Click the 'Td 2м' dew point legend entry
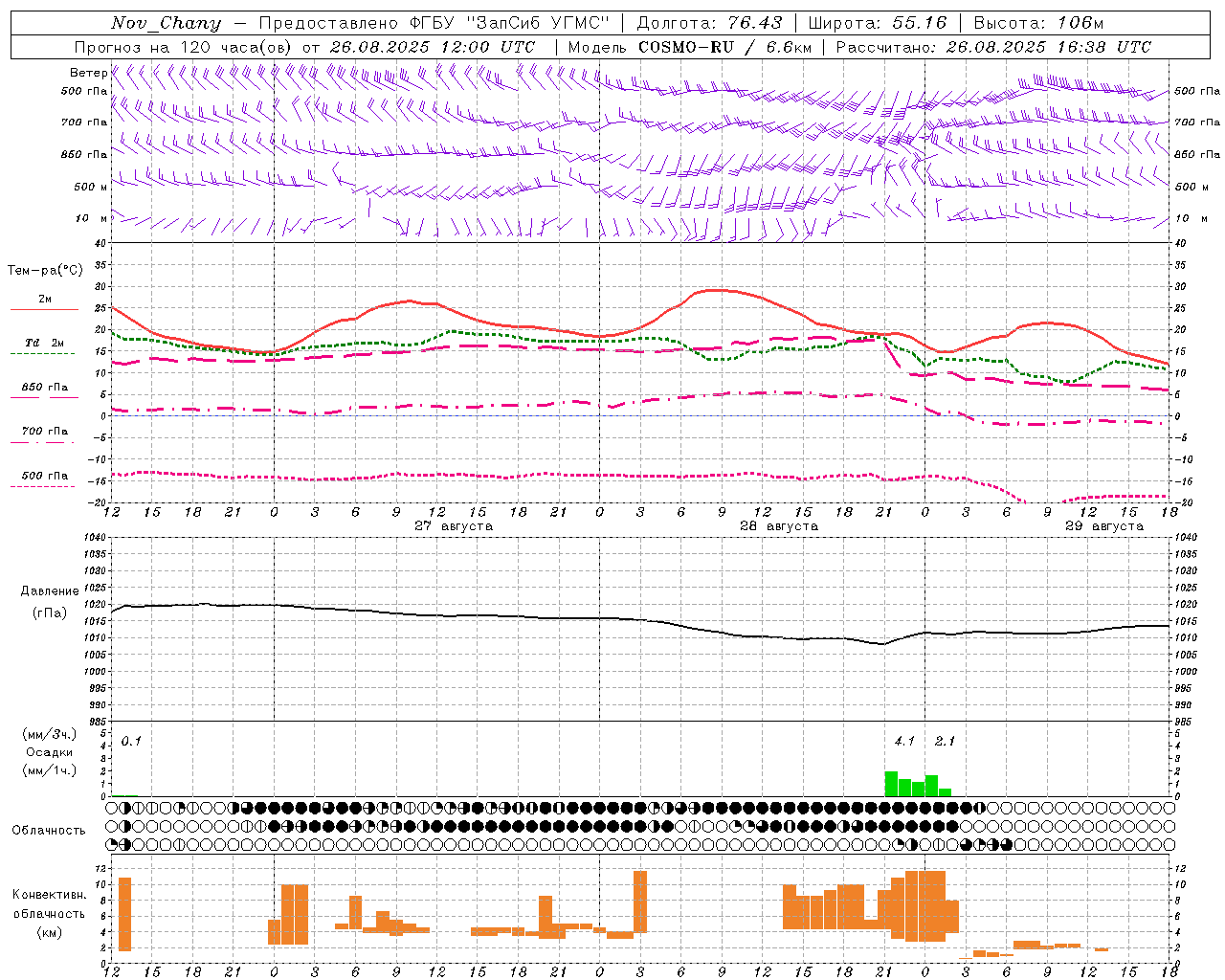1225x980 pixels. pos(45,343)
